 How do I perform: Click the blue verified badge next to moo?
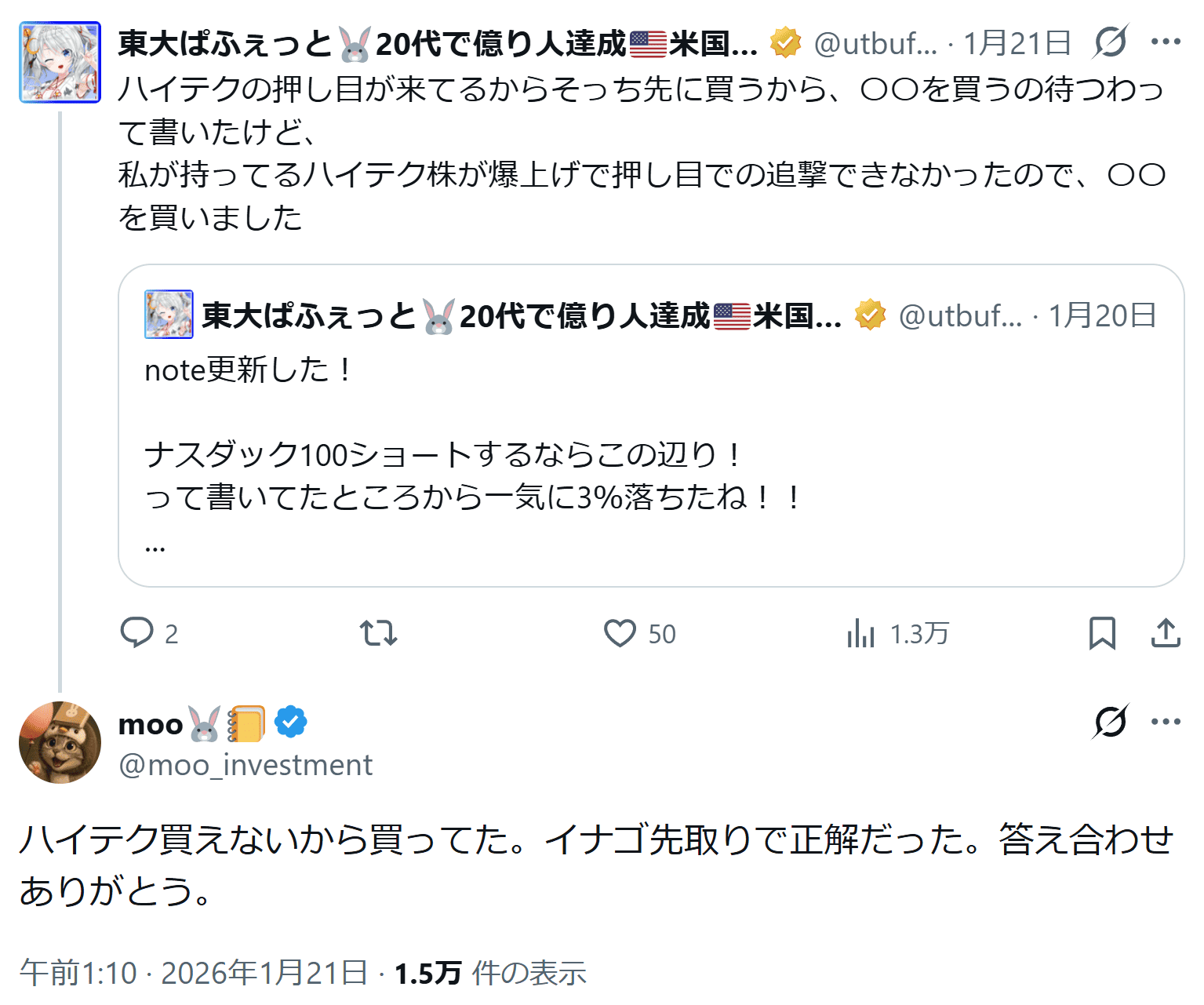[291, 723]
